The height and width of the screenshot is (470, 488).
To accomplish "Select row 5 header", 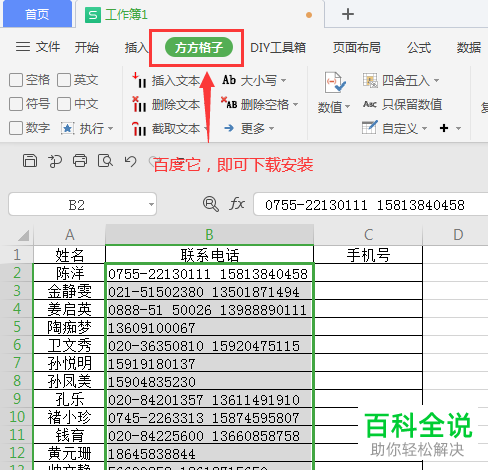I will 17,327.
